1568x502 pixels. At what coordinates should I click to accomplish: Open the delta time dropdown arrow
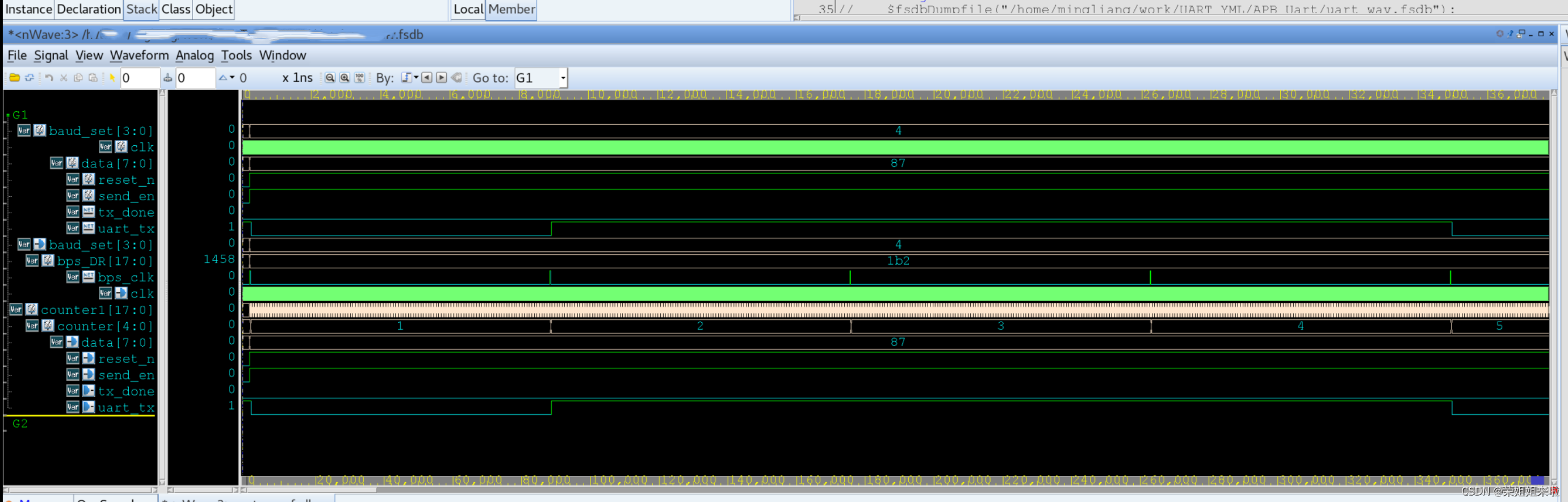(x=232, y=77)
